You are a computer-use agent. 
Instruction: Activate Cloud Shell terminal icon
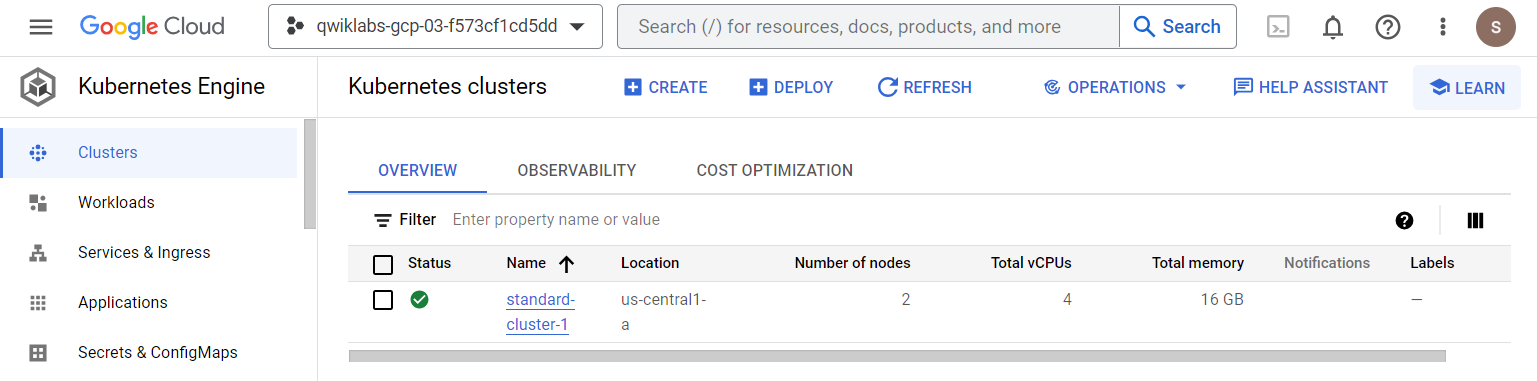[x=1278, y=27]
